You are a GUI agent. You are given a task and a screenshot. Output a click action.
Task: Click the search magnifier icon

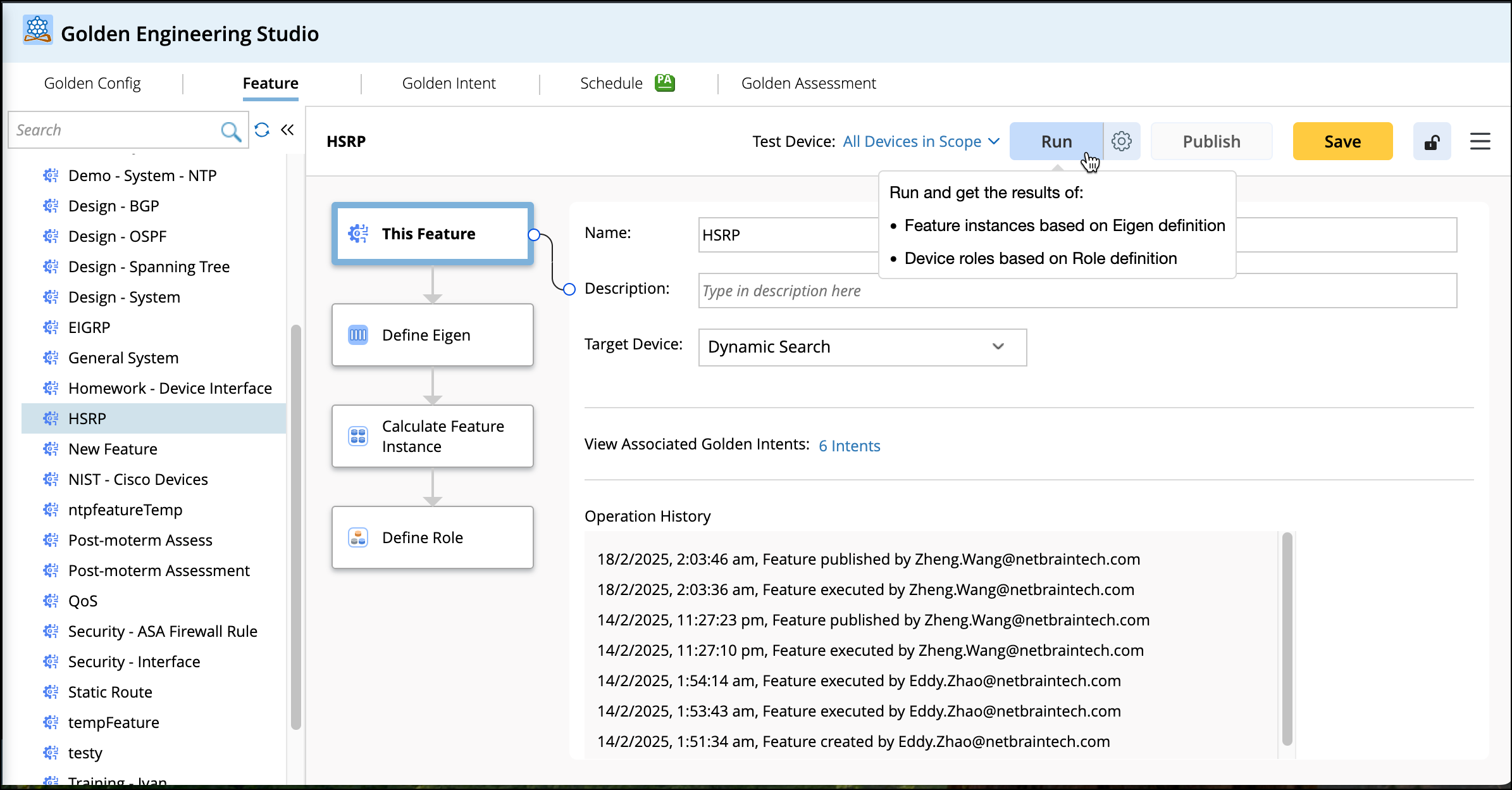(x=231, y=131)
